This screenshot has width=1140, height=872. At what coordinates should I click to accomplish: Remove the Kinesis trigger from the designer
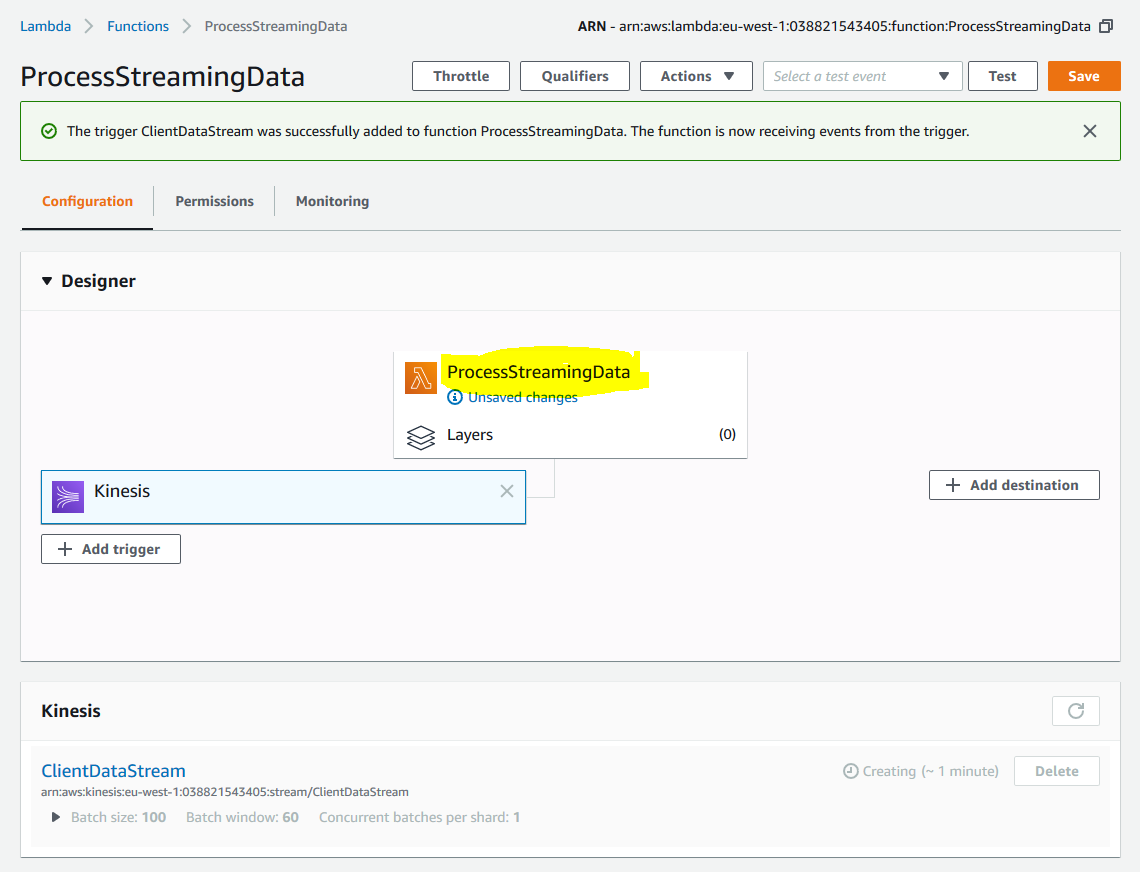click(x=507, y=492)
